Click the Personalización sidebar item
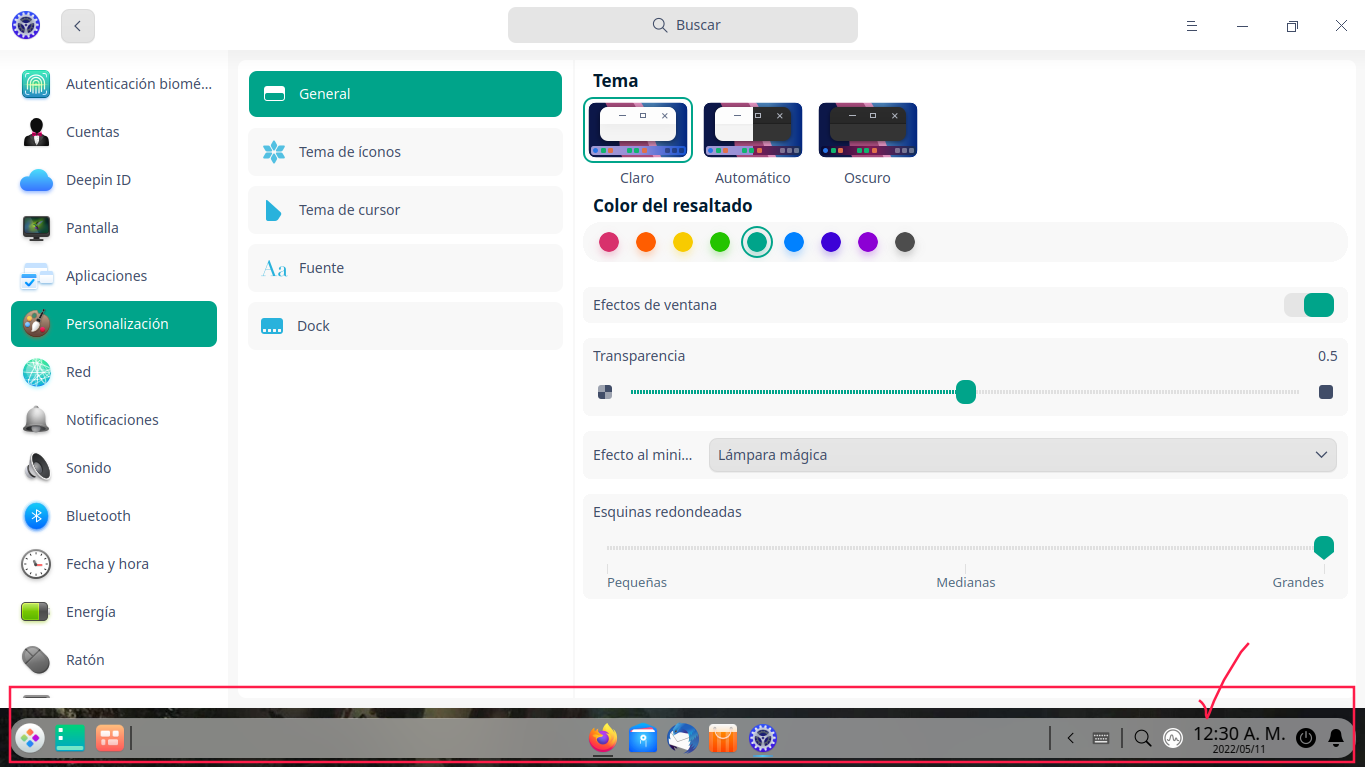1365x767 pixels. (114, 324)
